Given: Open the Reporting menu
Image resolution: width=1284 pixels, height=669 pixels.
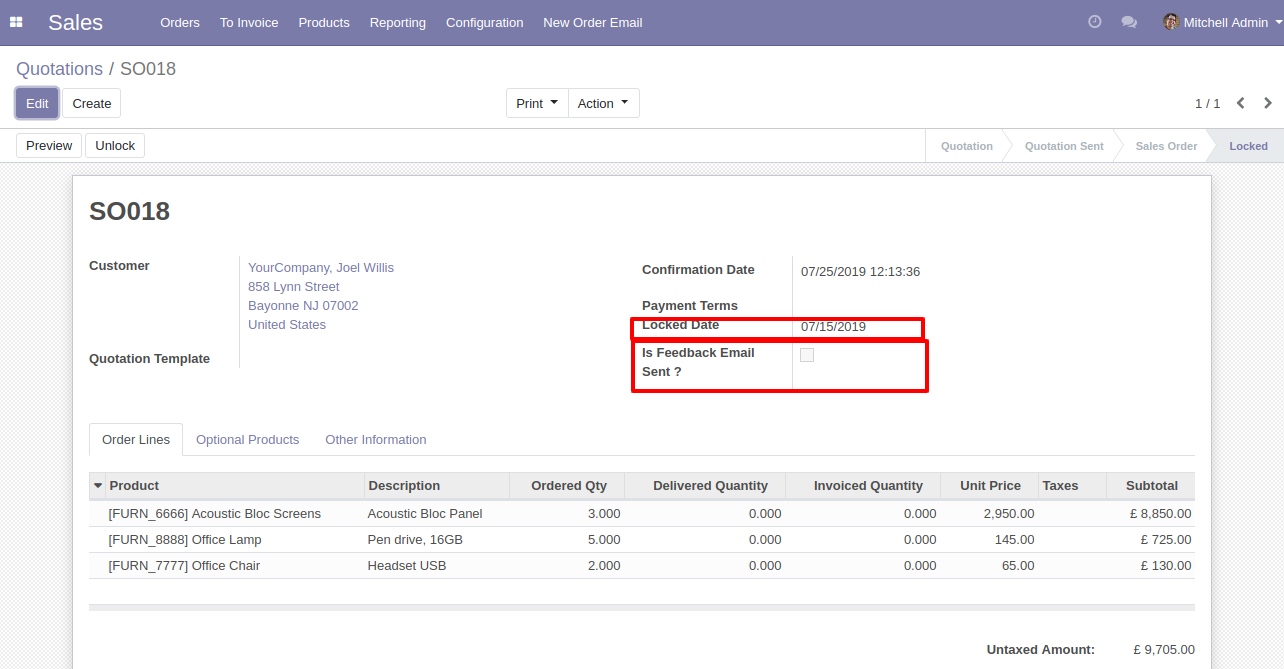Looking at the screenshot, I should 398,22.
